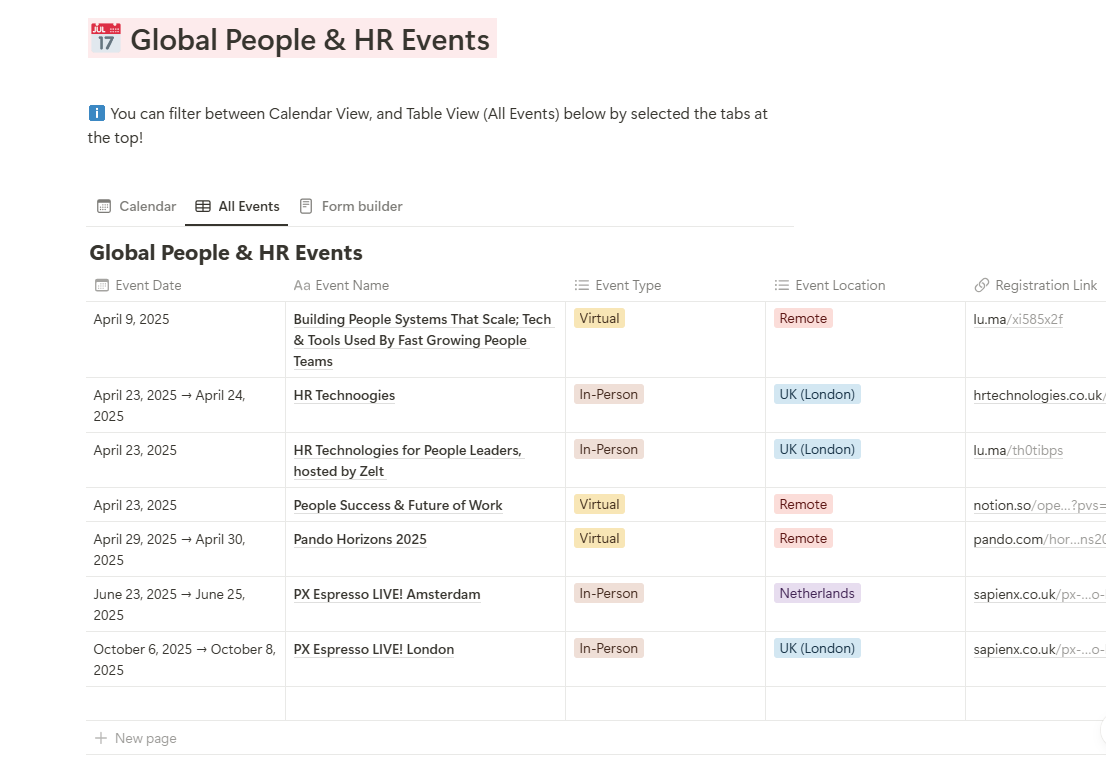Open the Pando Horizons 2025 event page
This screenshot has height=759, width=1106.
pos(360,539)
